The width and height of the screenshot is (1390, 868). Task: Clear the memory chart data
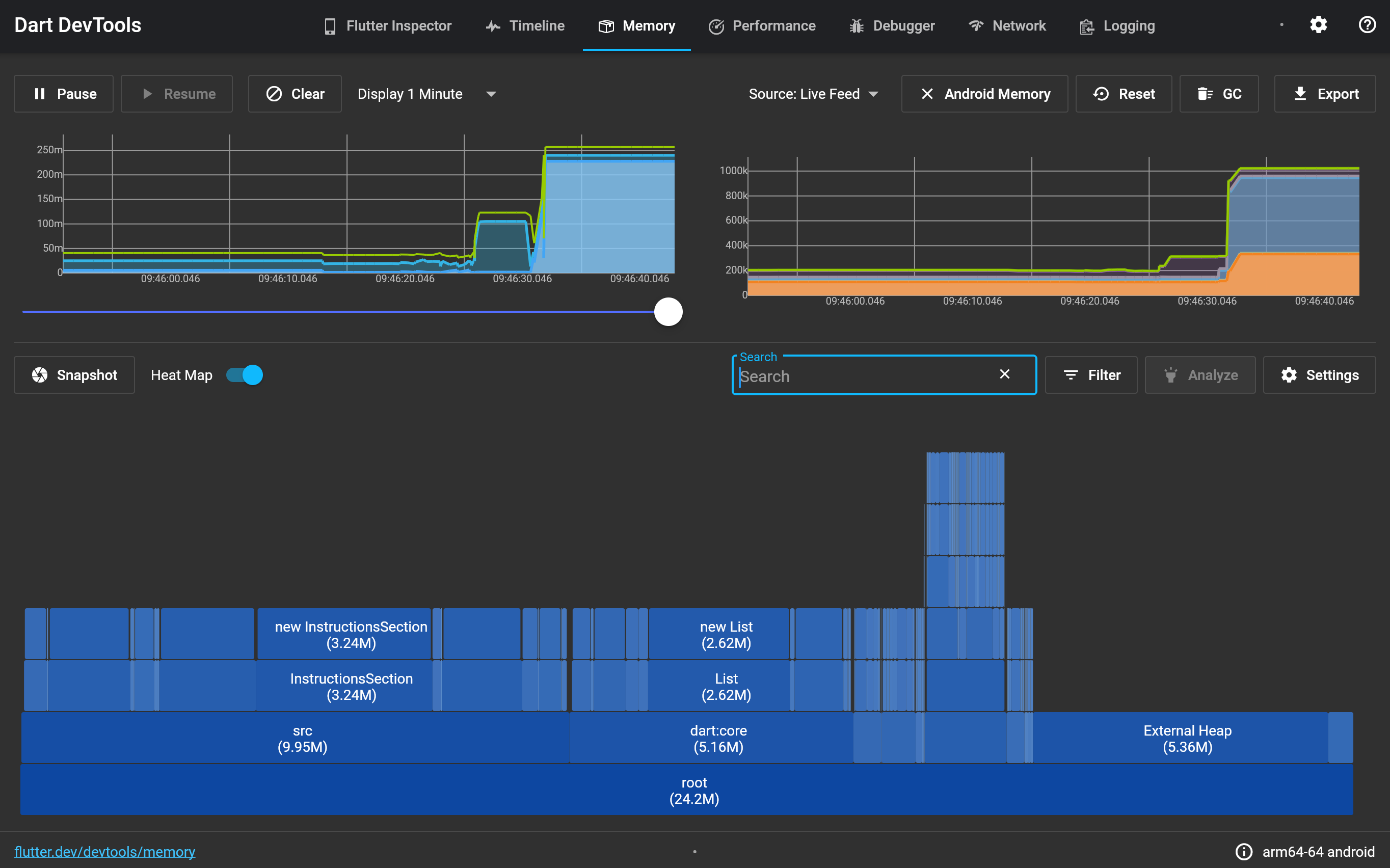[x=295, y=94]
